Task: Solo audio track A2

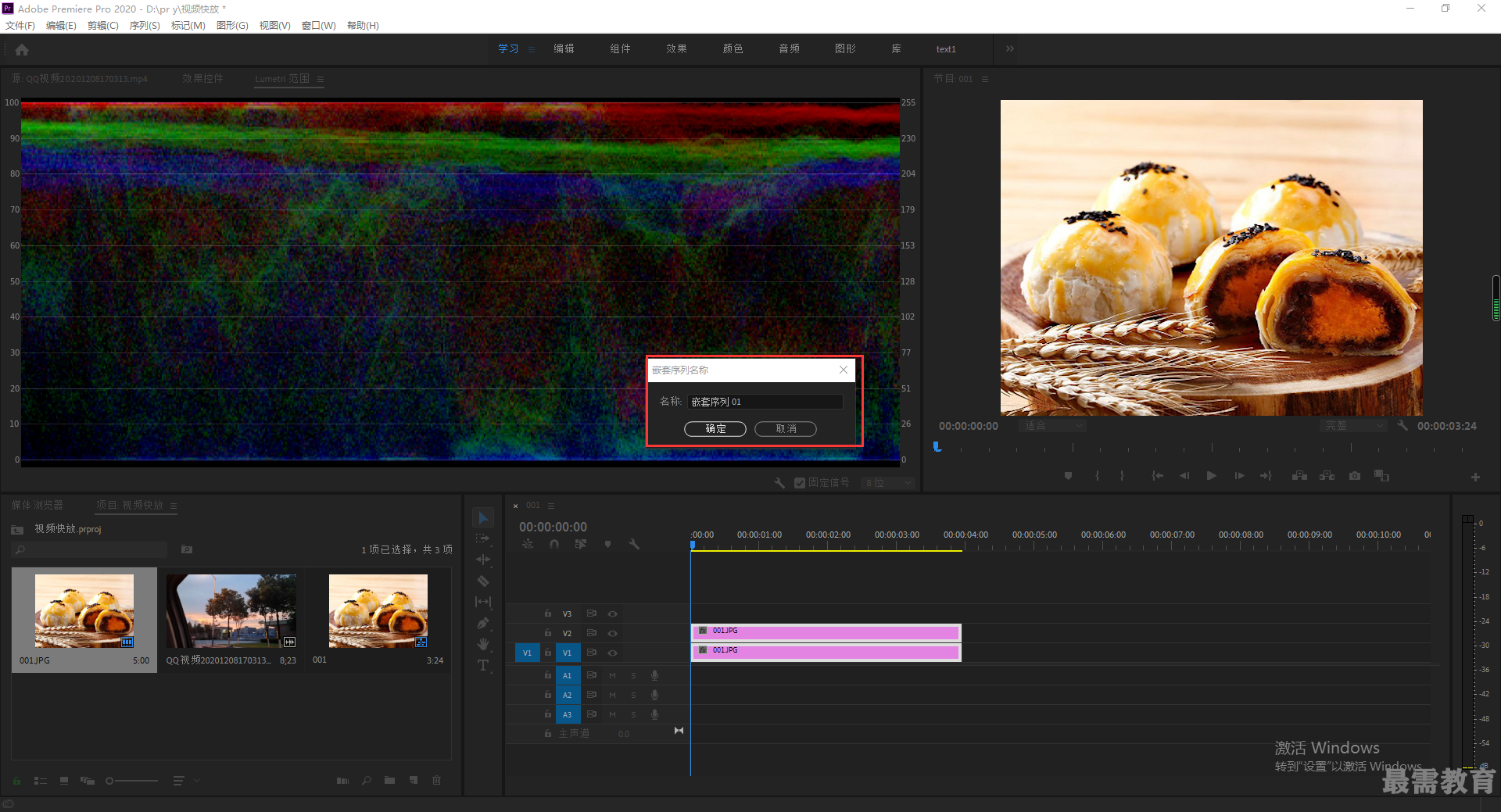Action: [633, 695]
